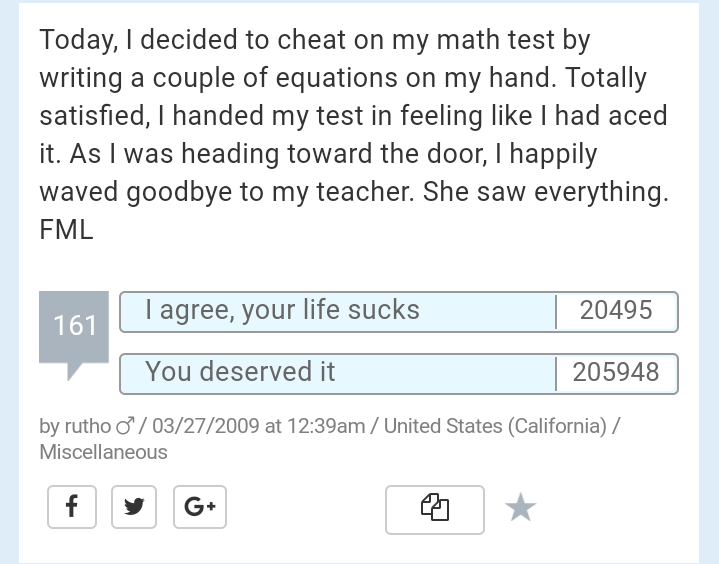Screen dimensions: 719x564
Task: Click the word "by" before the author name
Action: pos(49,426)
